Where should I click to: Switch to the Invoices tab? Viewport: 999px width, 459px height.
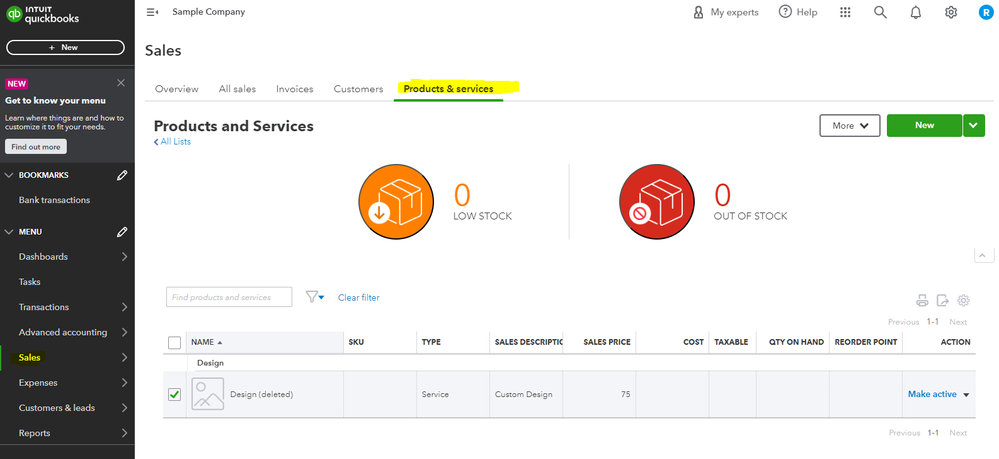coord(294,89)
